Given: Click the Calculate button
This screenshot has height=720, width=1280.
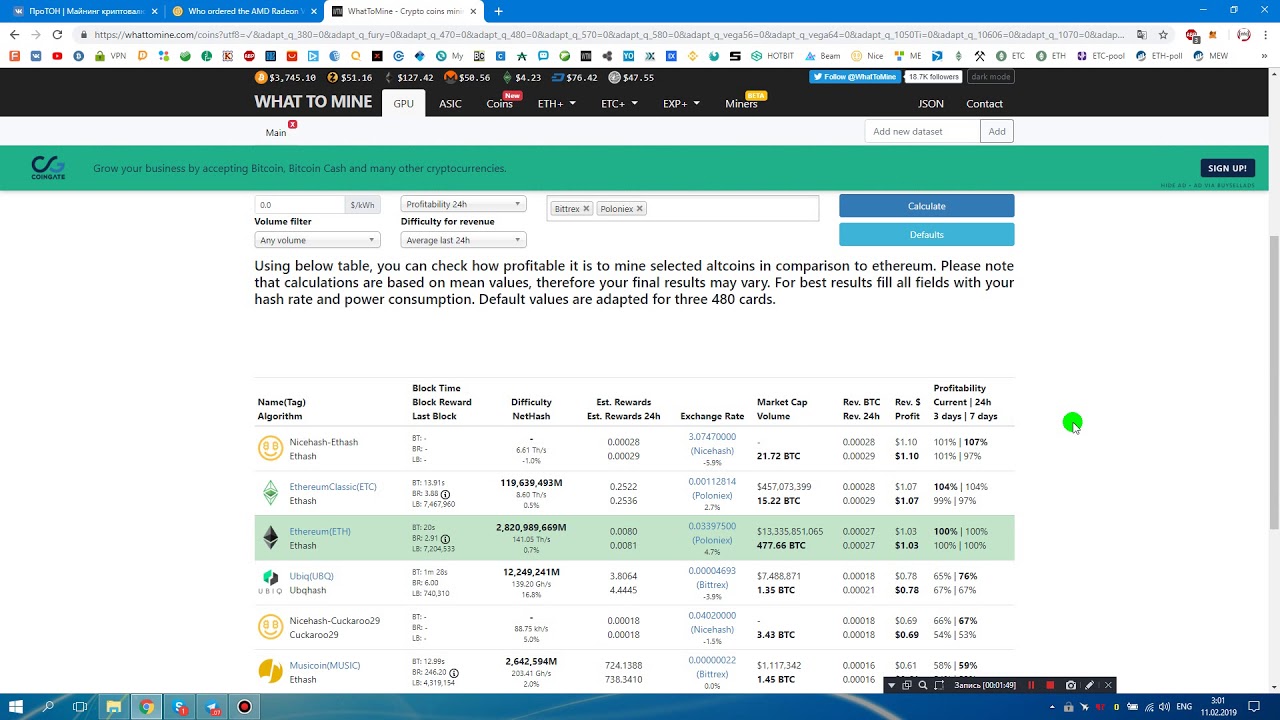Looking at the screenshot, I should tap(926, 206).
